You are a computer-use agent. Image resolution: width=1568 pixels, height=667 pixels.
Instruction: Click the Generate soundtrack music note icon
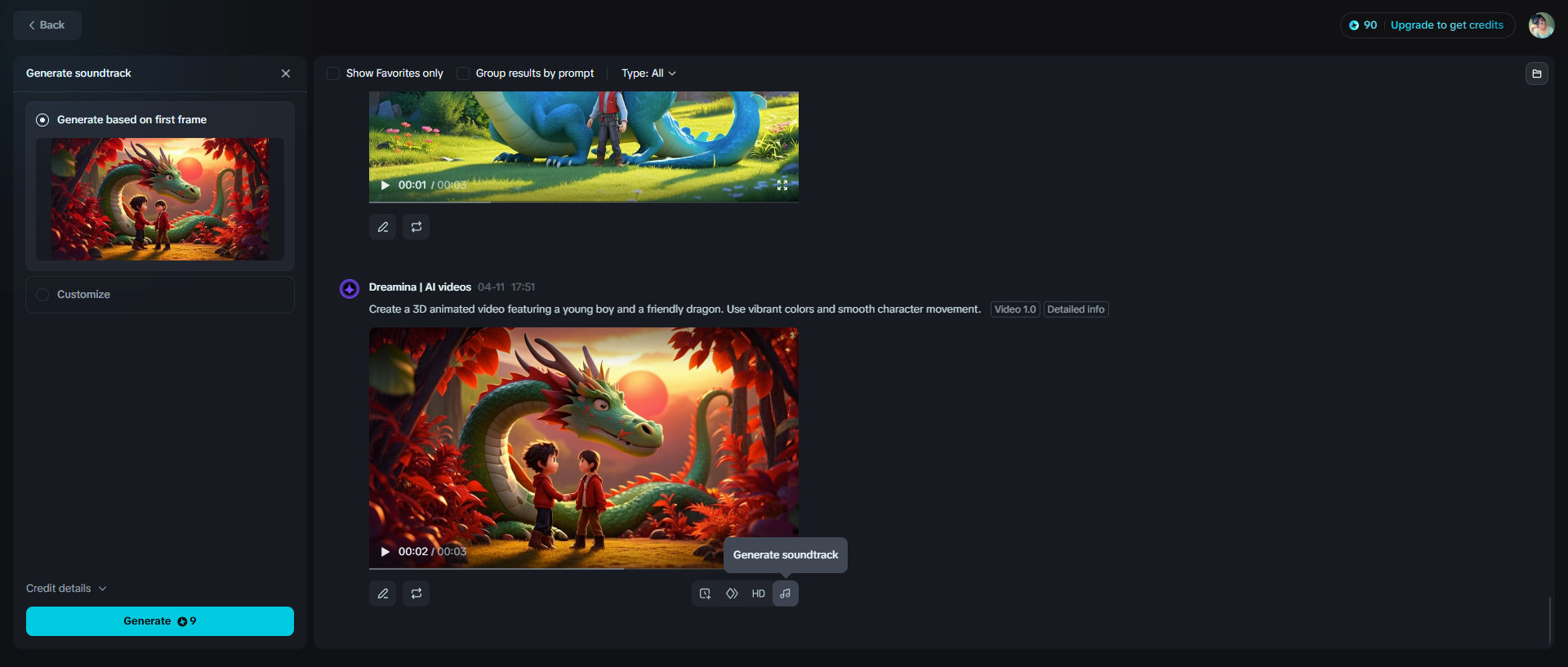click(786, 594)
